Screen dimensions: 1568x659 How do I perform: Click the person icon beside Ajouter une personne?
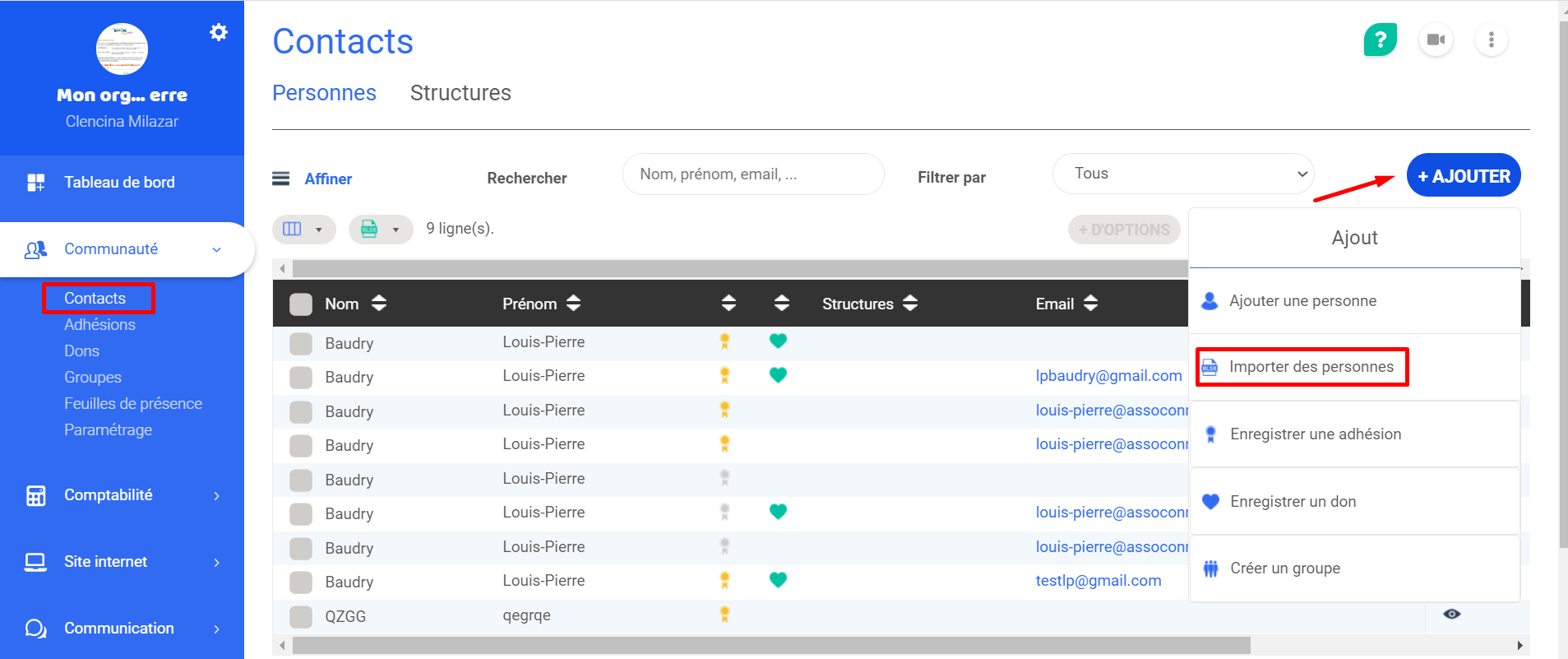tap(1210, 301)
